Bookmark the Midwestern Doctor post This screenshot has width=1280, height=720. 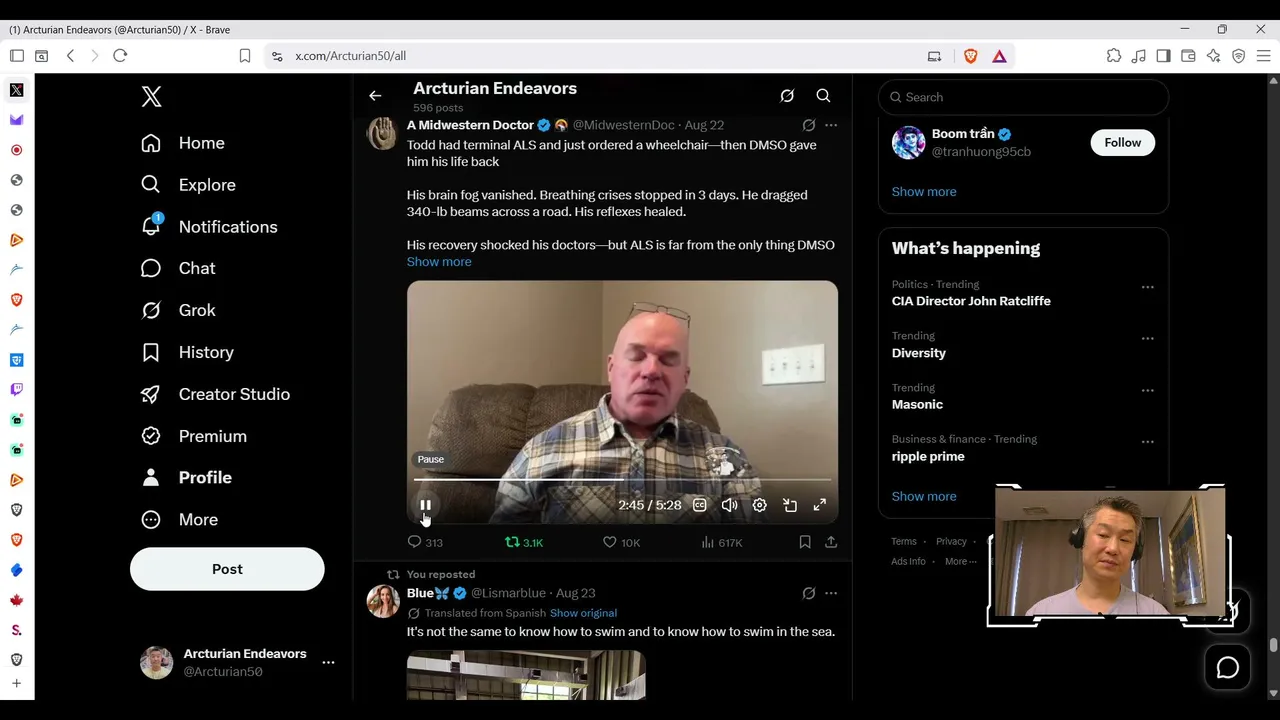805,542
